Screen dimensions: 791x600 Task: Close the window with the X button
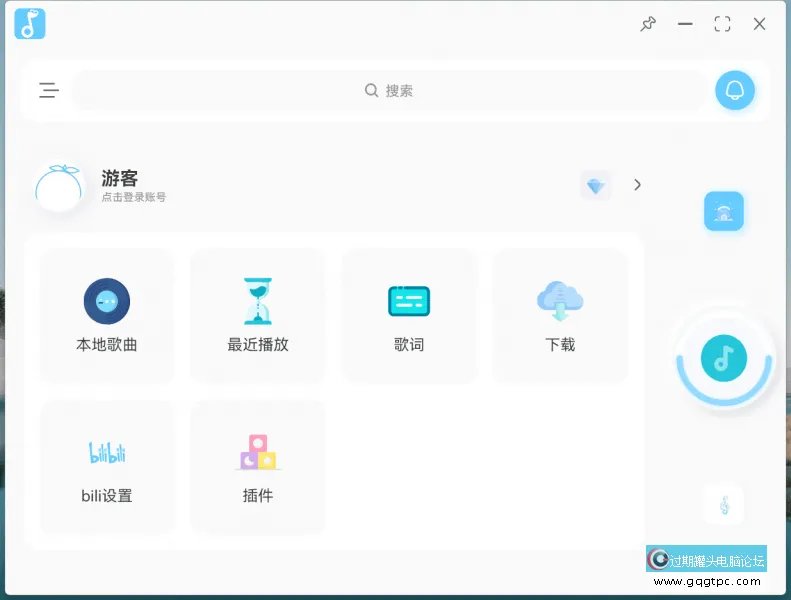[x=759, y=24]
